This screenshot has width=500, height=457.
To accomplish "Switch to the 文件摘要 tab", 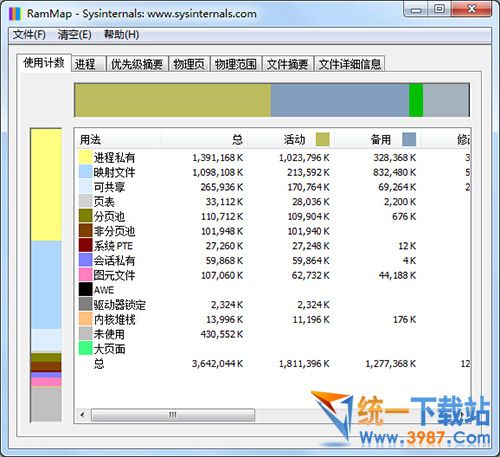I will coord(287,64).
